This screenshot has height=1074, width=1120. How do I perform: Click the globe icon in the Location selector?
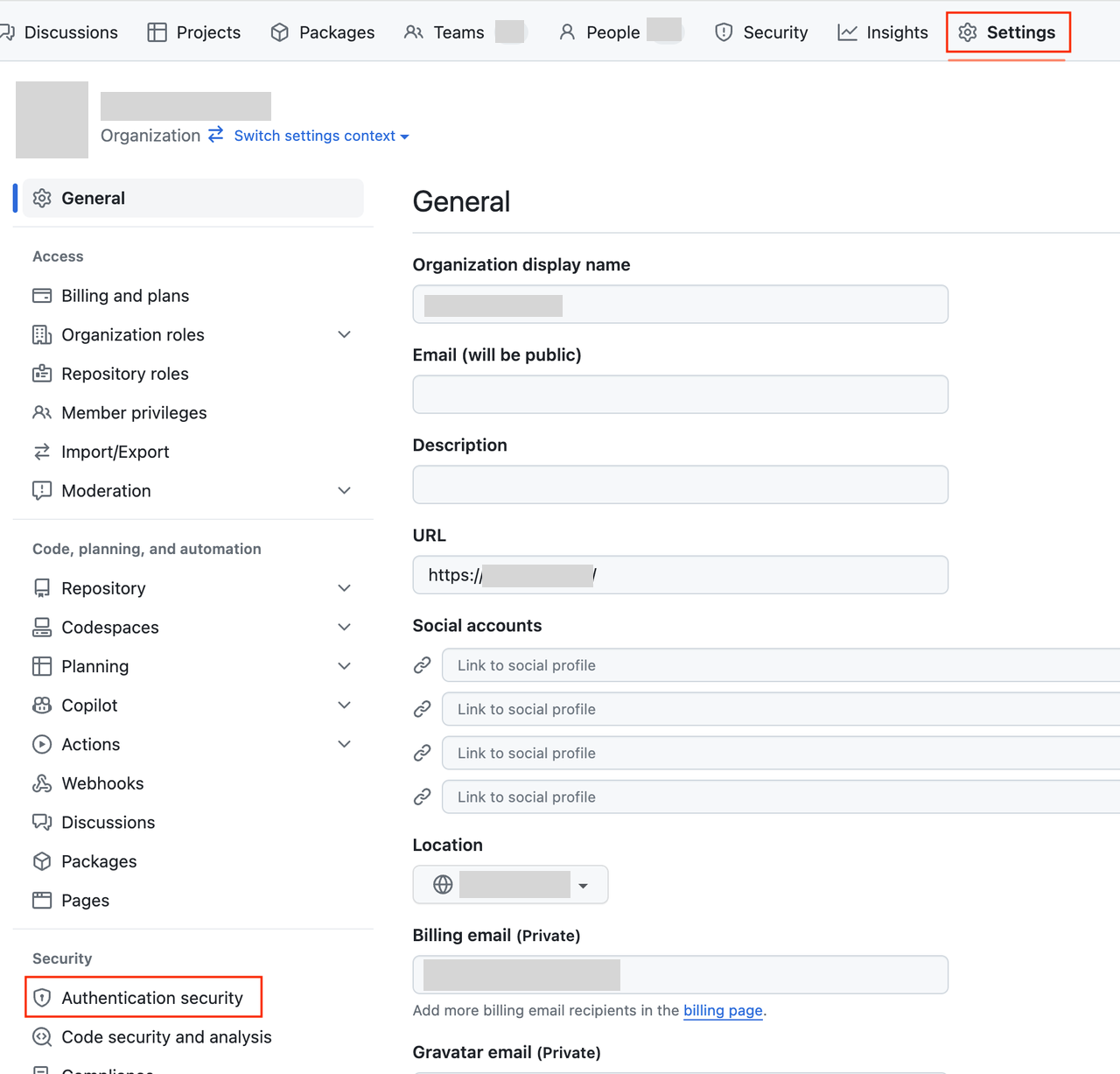(x=442, y=884)
